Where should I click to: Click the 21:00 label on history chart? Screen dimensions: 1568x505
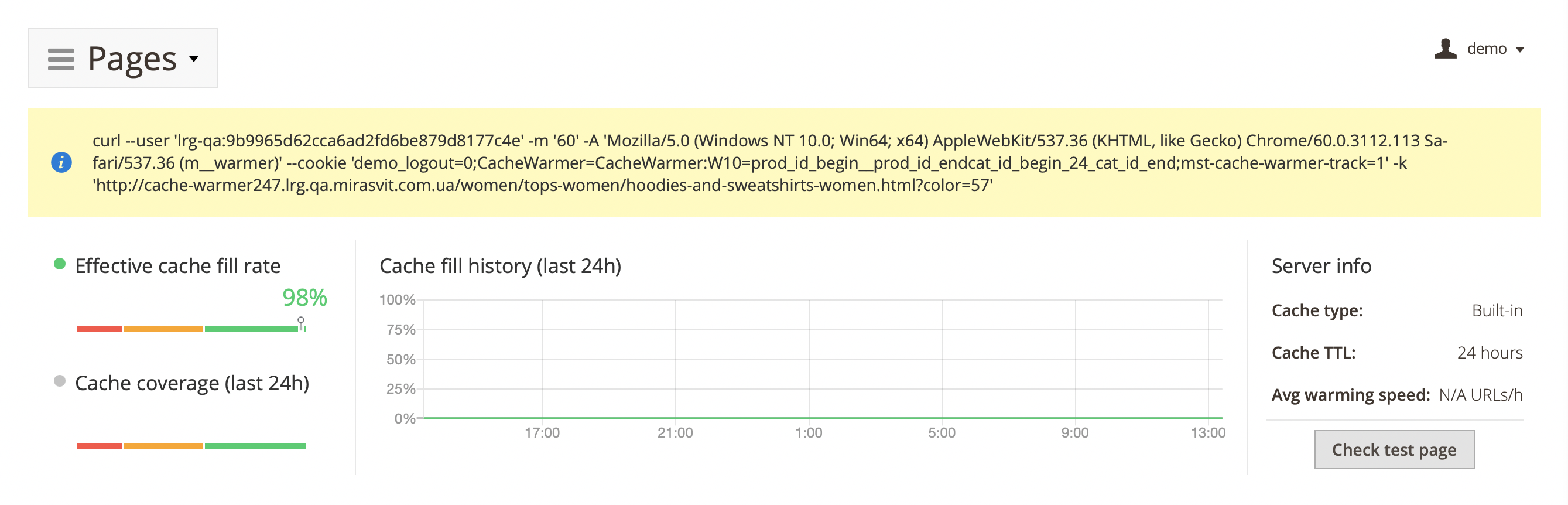click(675, 433)
